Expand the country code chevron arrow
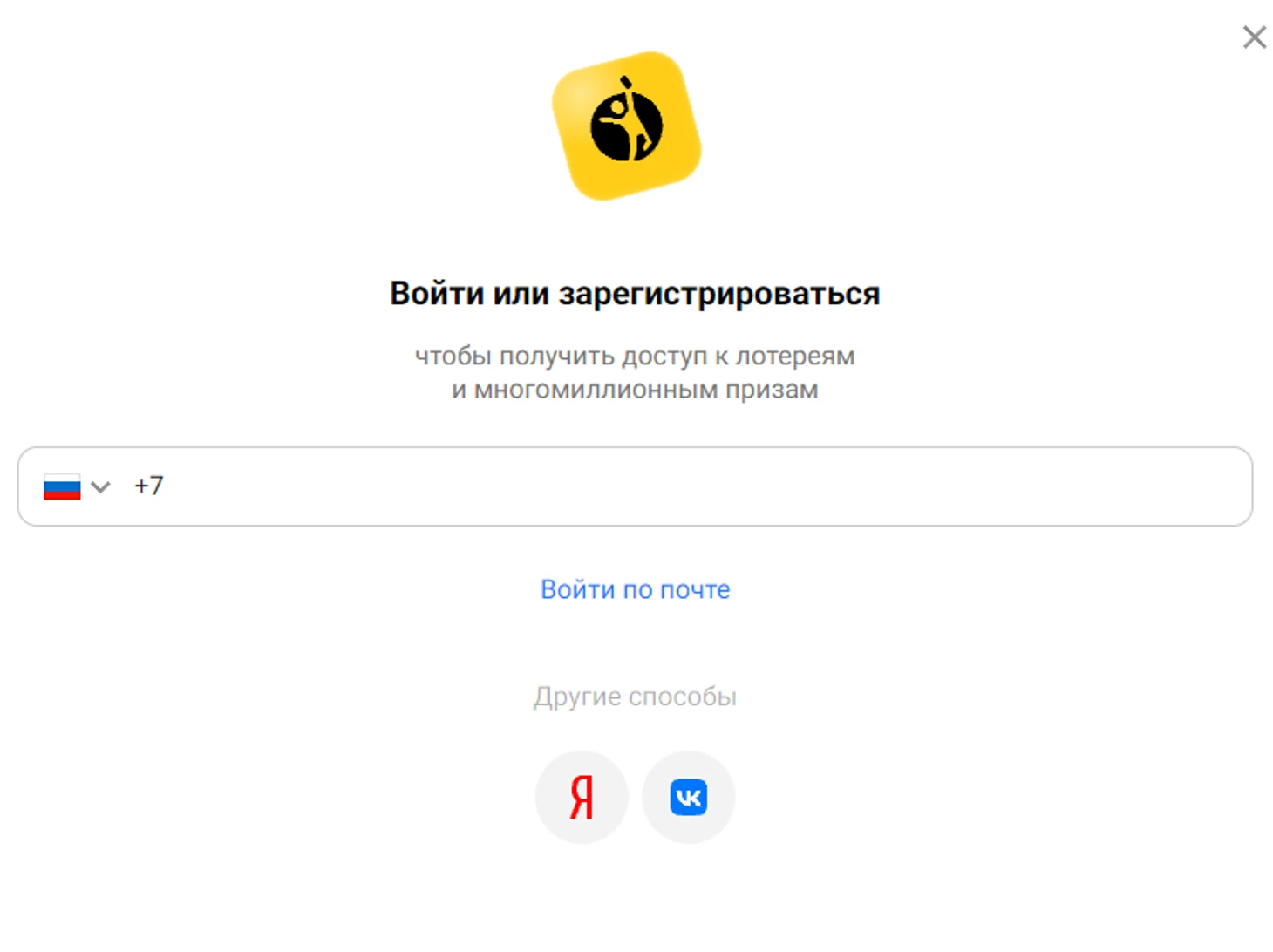The width and height of the screenshot is (1273, 952). 101,486
